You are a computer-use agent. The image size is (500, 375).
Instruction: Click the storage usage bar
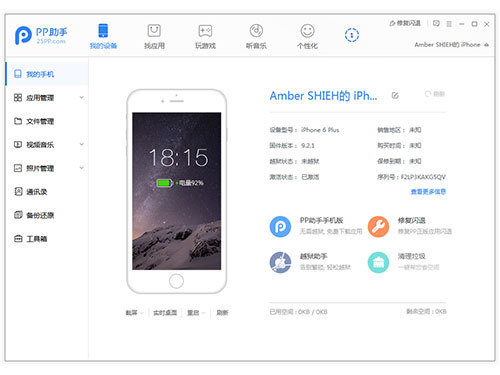[358, 303]
